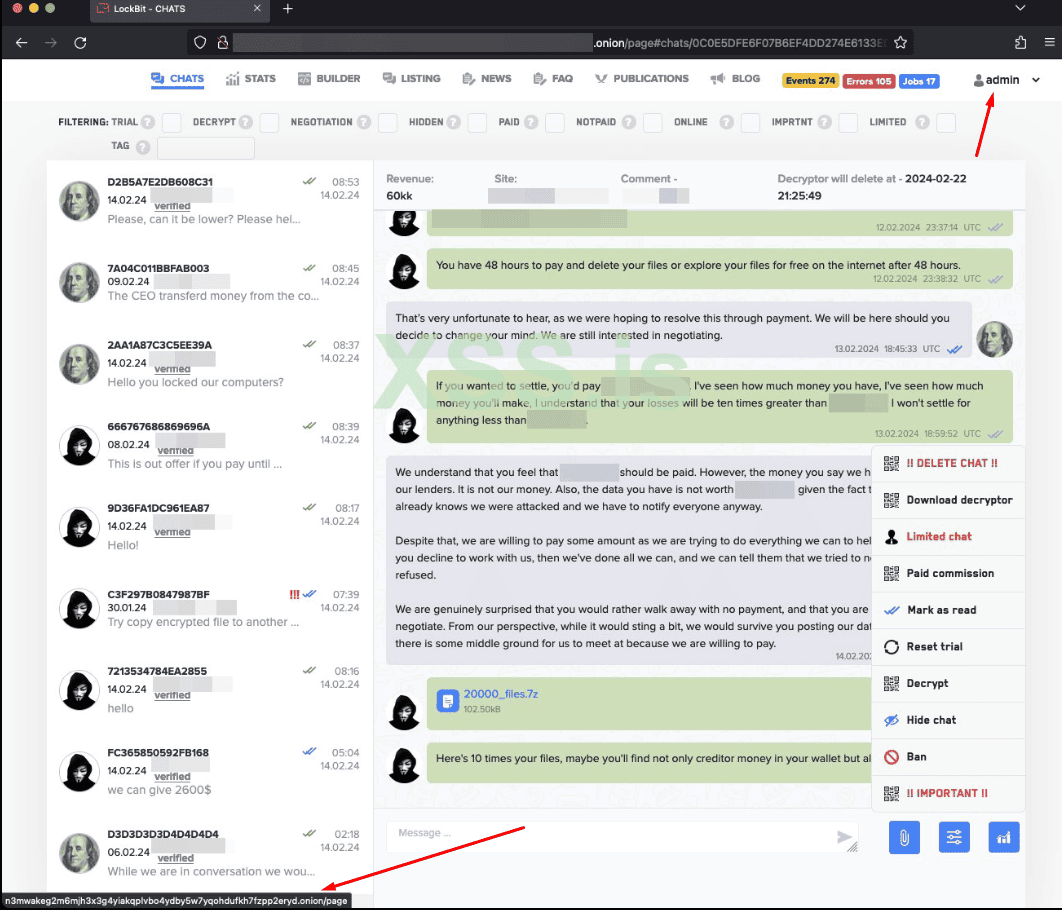The height and width of the screenshot is (910, 1062).
Task: Open chat 9D36FA1DC961EA87
Action: [210, 526]
